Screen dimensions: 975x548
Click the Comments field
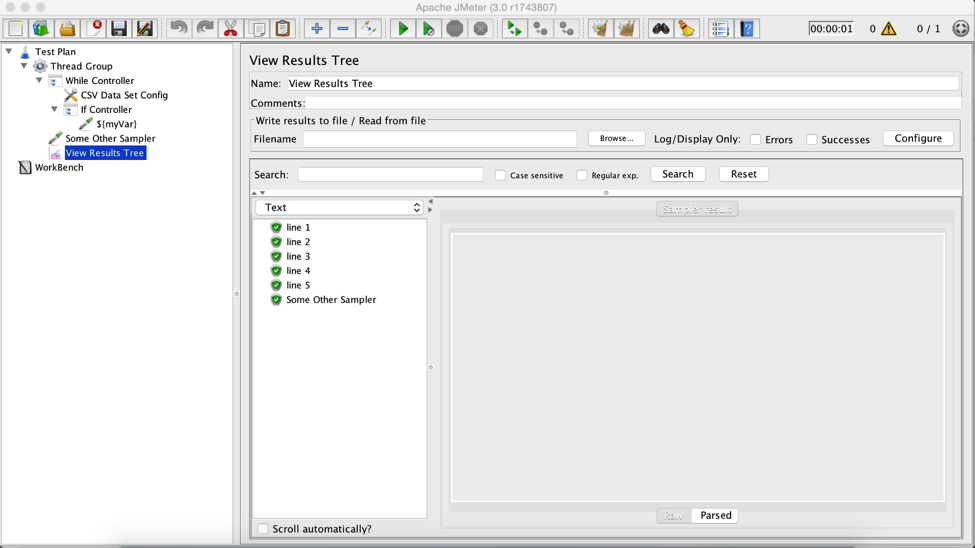click(633, 103)
